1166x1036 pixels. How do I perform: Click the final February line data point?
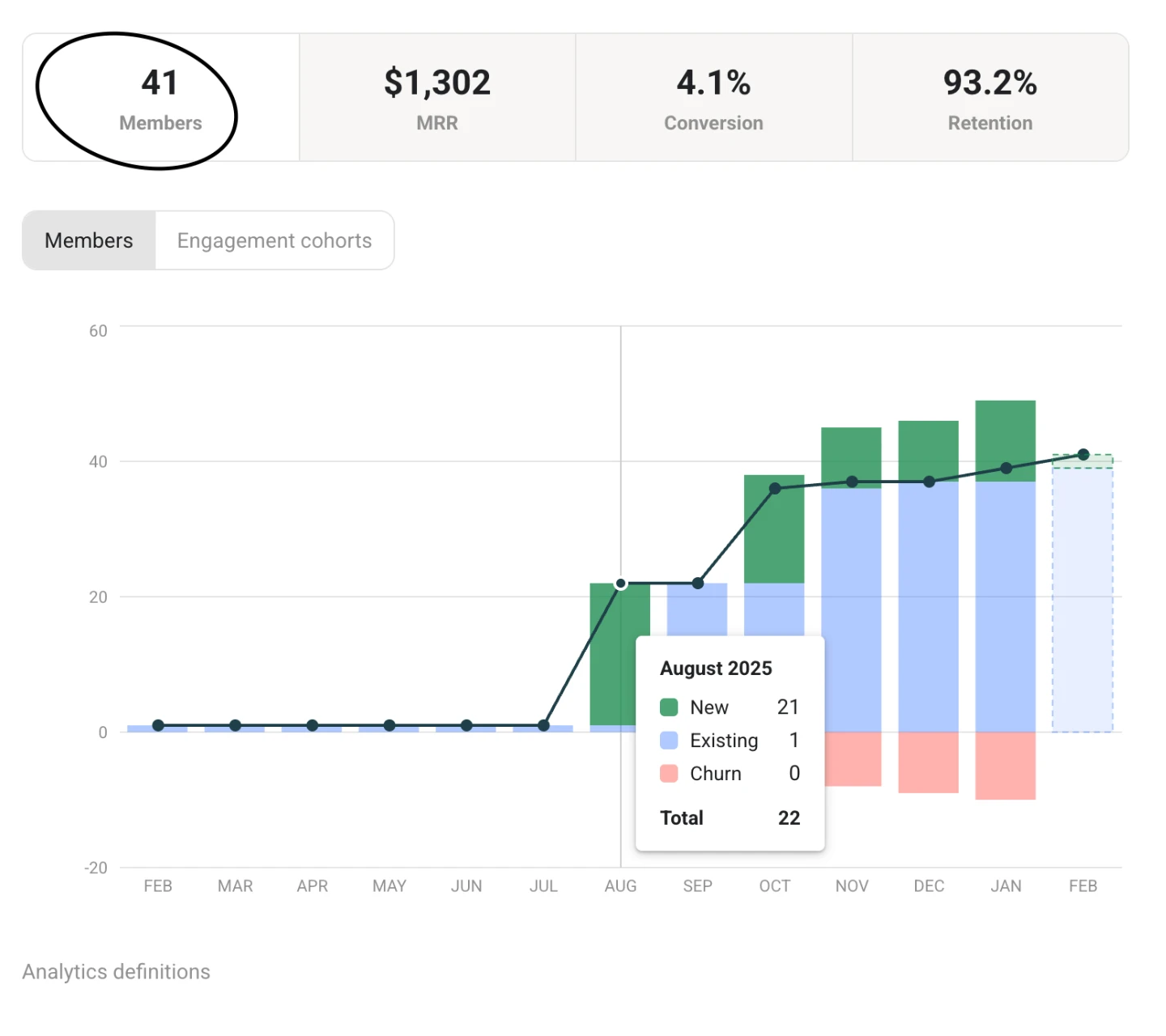(1083, 455)
